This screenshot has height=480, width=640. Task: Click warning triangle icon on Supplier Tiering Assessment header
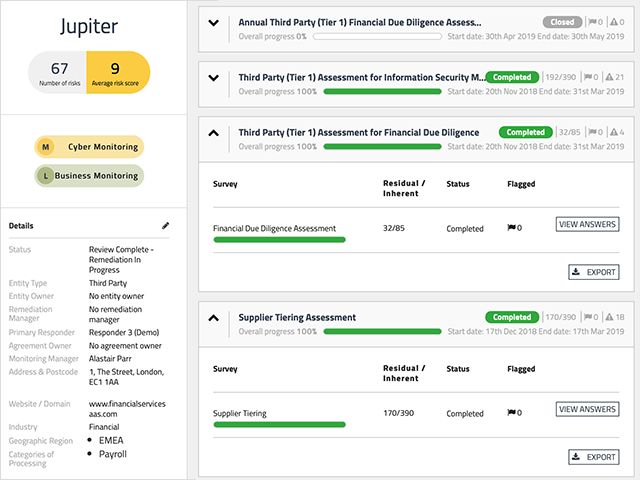tap(608, 318)
